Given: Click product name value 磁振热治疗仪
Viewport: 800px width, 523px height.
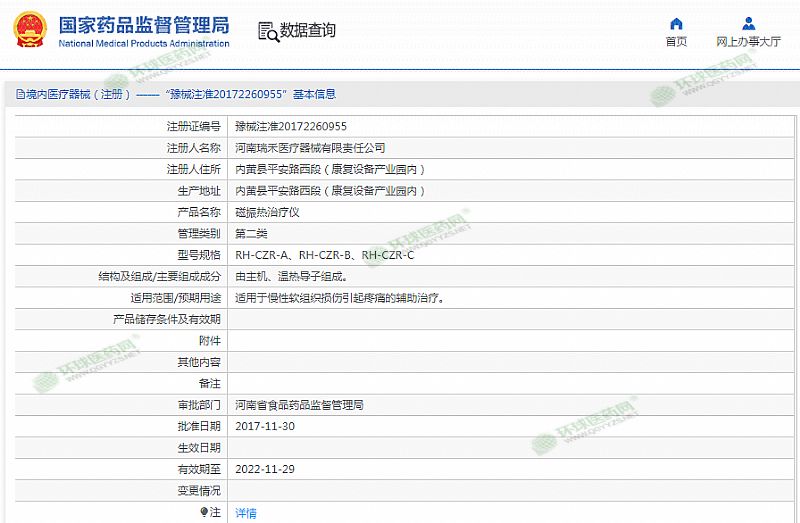Looking at the screenshot, I should 267,212.
